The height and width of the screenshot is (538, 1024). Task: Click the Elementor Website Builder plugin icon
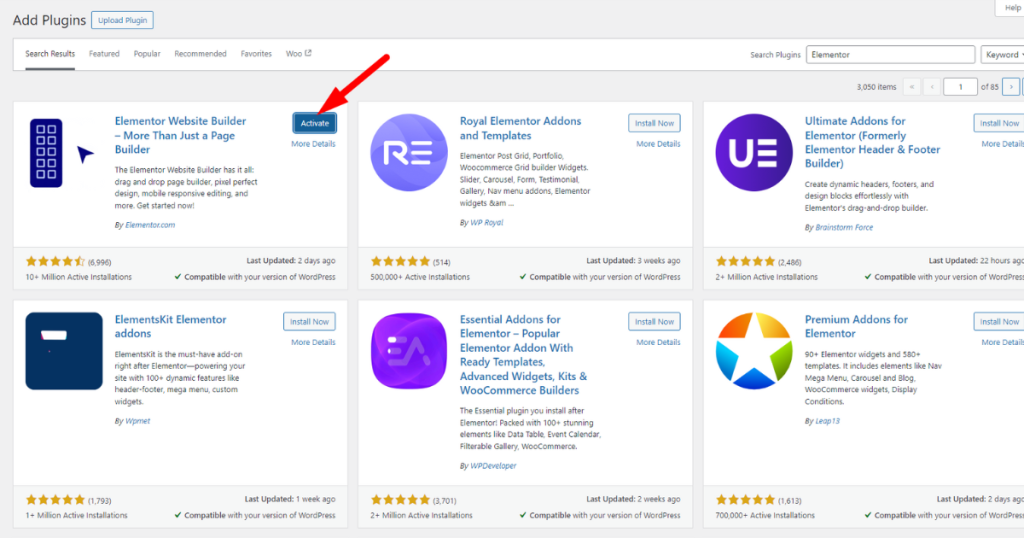click(64, 153)
